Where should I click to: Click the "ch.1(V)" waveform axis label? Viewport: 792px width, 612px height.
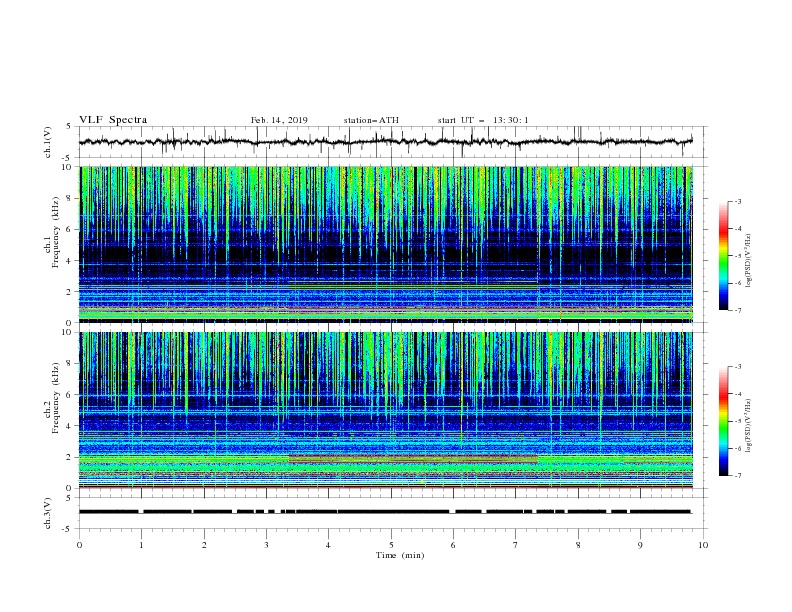[48, 142]
